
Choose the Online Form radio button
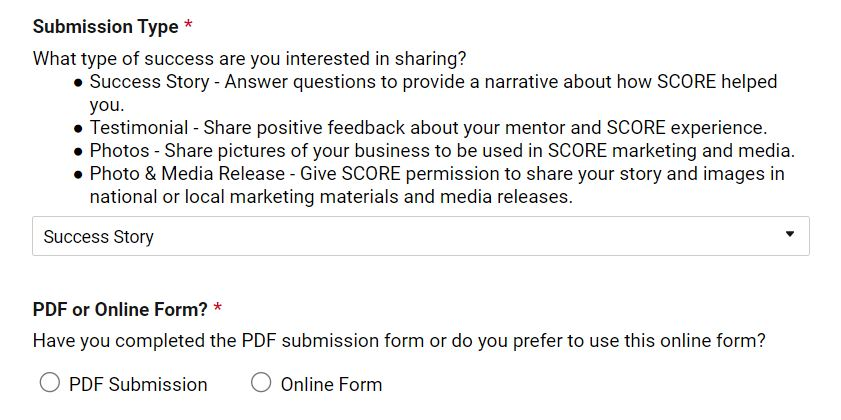click(261, 383)
